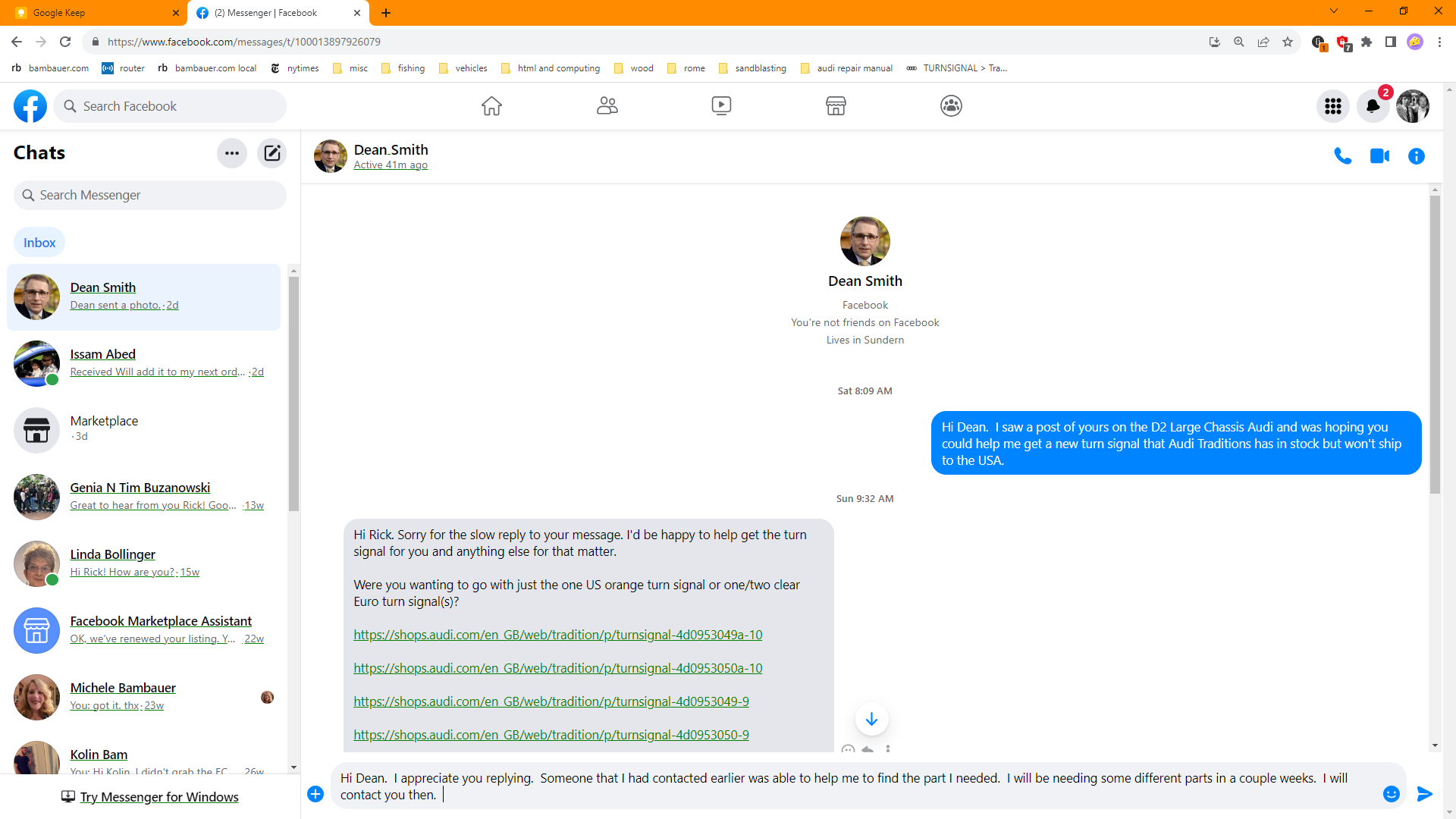Start a video call with Dean
Viewport: 1456px width, 819px height.
tap(1379, 156)
